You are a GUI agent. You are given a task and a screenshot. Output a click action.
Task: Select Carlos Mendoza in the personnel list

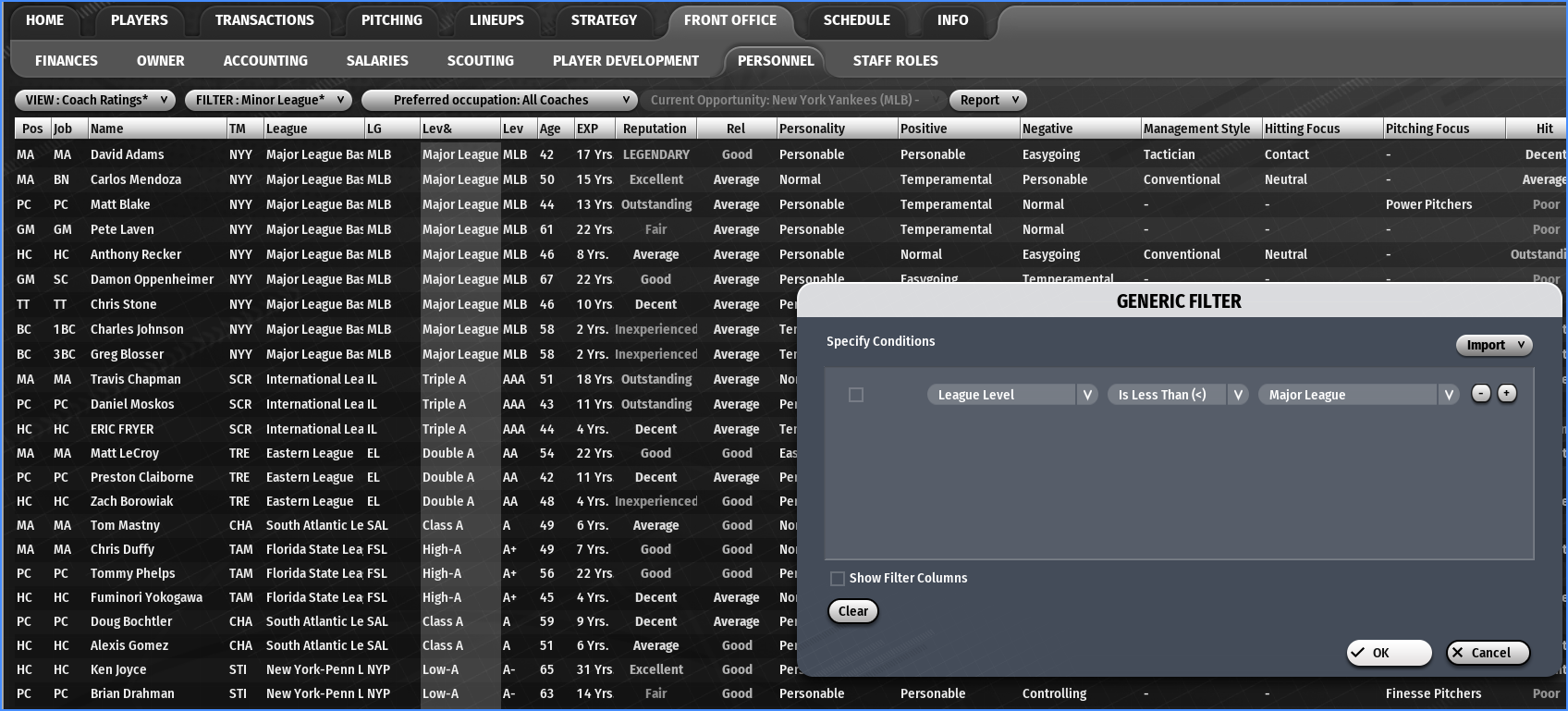click(136, 179)
